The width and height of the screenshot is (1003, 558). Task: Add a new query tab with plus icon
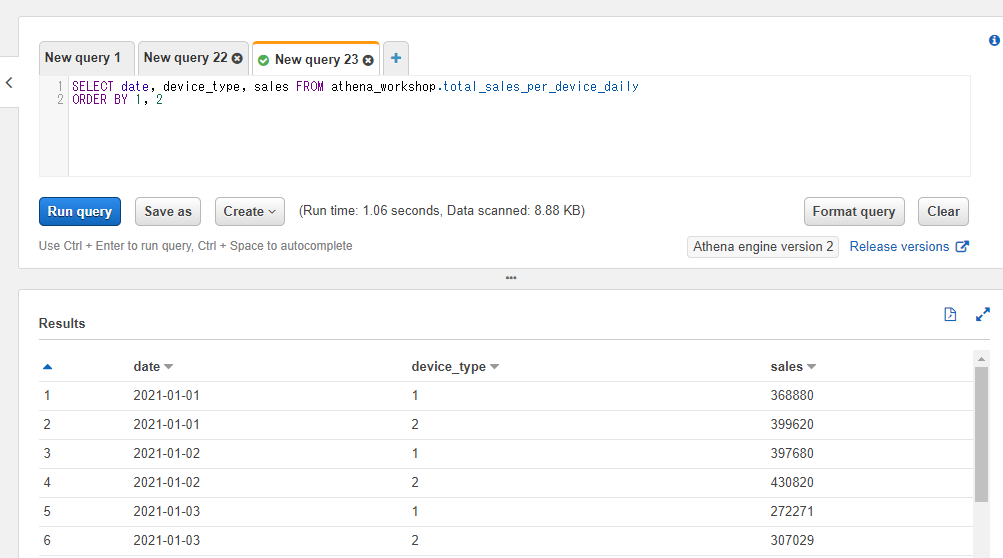[x=396, y=58]
